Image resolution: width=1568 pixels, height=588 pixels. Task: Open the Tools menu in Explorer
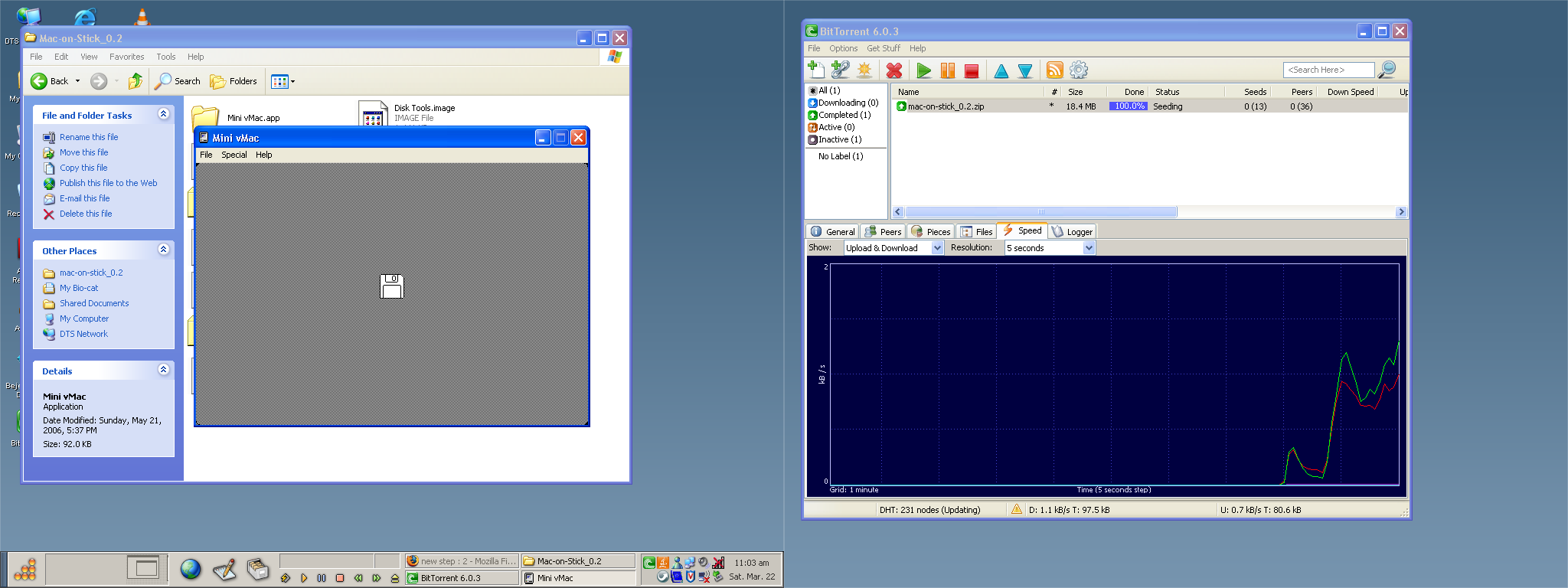[166, 57]
